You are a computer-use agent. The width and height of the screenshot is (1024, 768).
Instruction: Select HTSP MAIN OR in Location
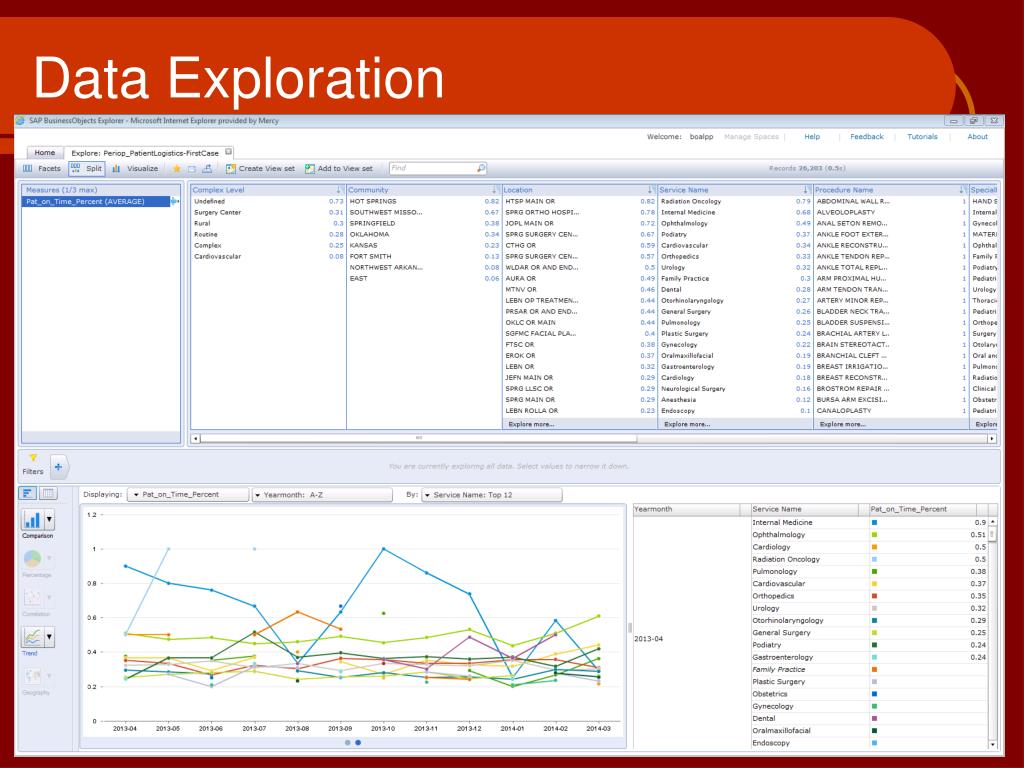(579, 201)
